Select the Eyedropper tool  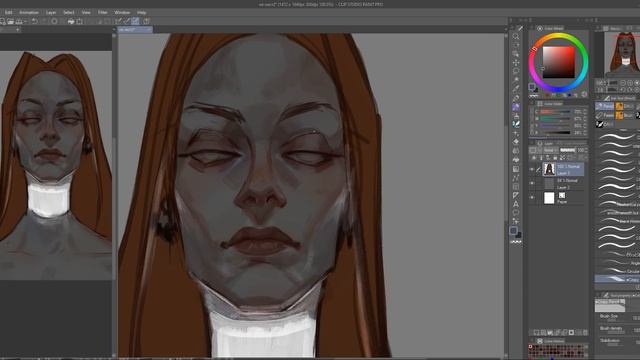[516, 89]
